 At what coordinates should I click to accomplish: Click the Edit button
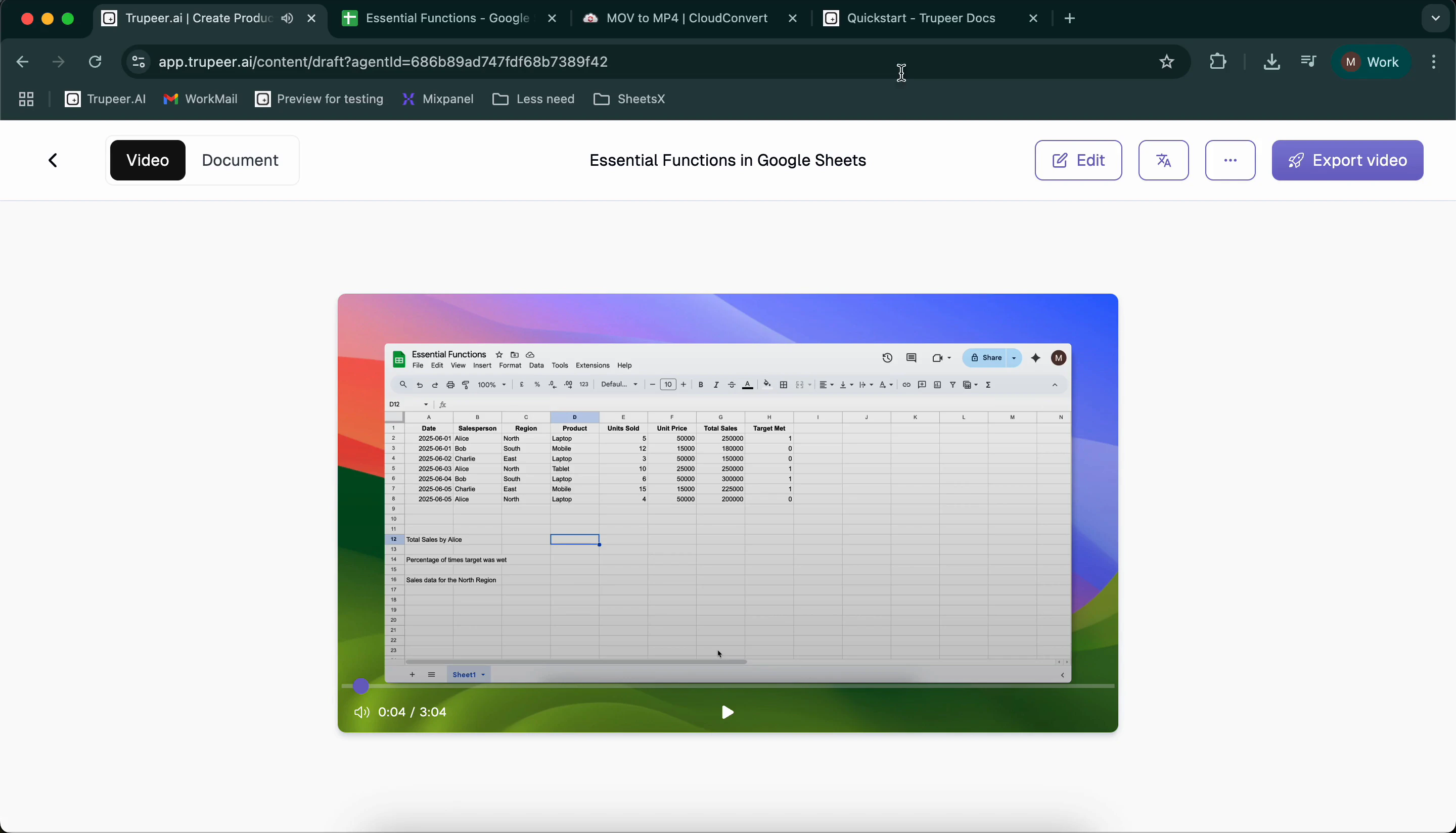pos(1078,160)
